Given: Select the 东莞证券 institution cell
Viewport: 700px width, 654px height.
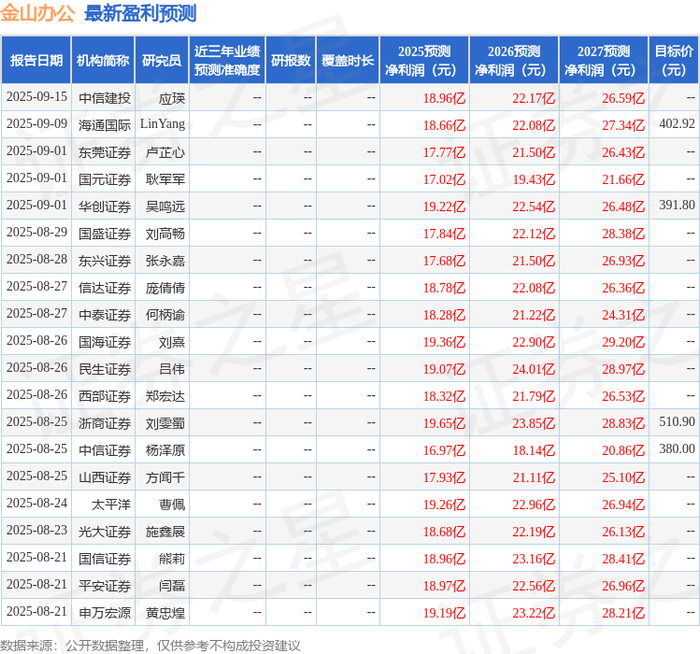Looking at the screenshot, I should tap(104, 153).
